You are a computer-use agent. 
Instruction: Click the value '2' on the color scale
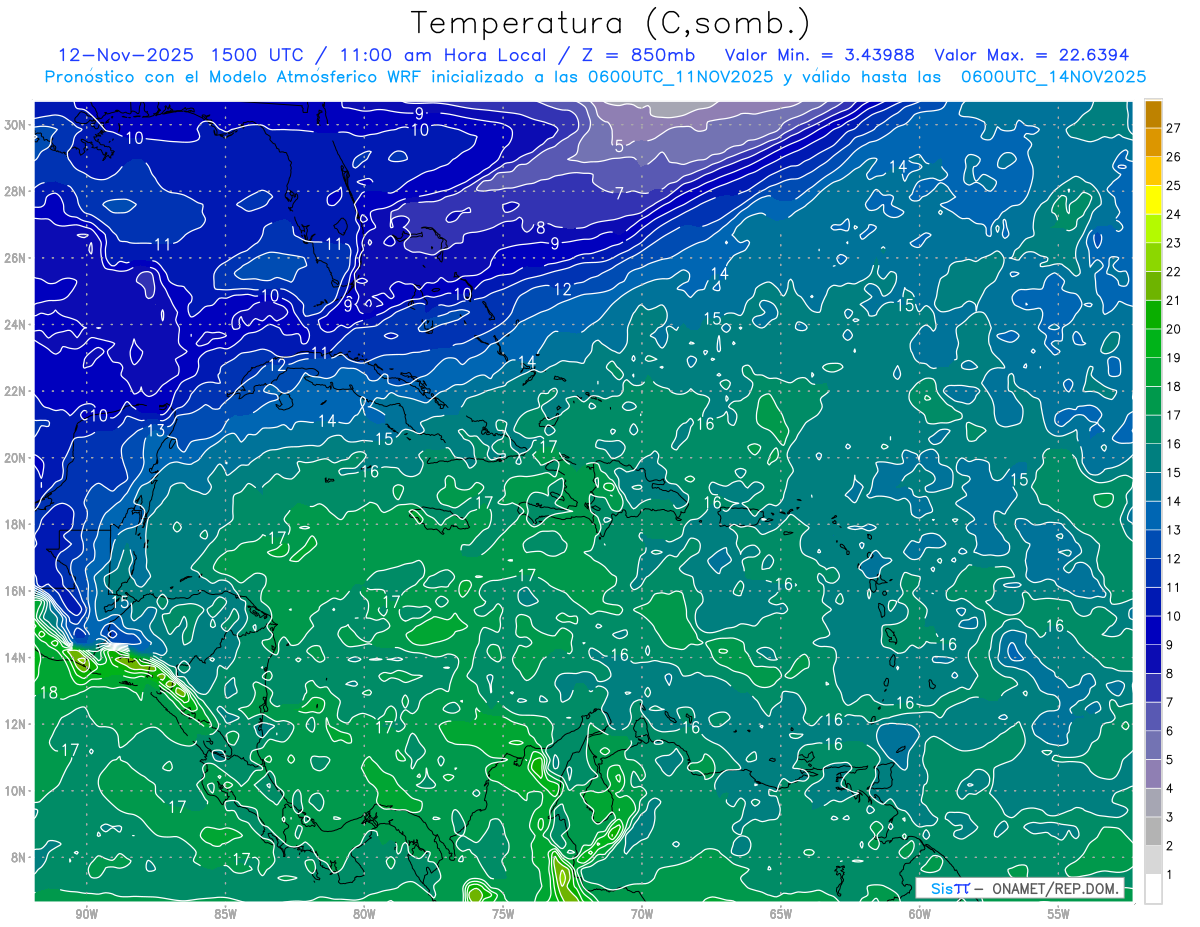click(x=1170, y=846)
